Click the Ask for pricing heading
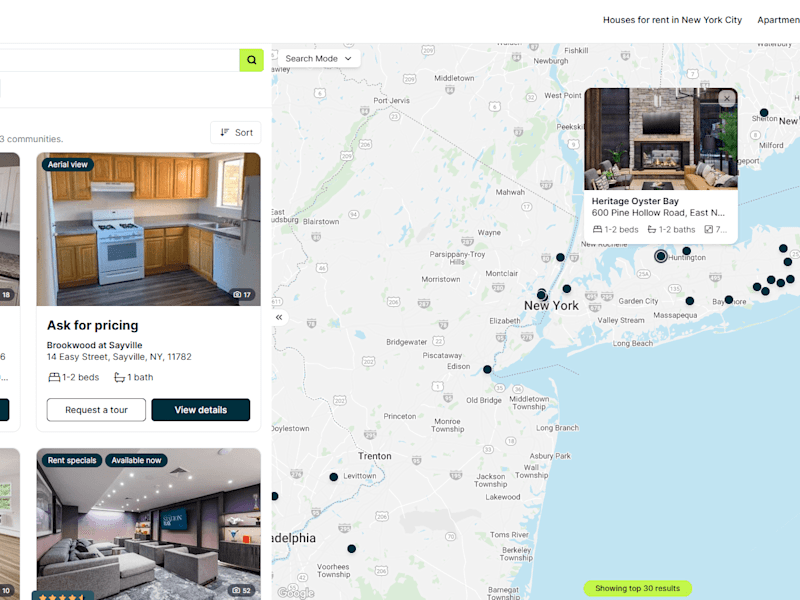800x600 pixels. click(x=92, y=326)
